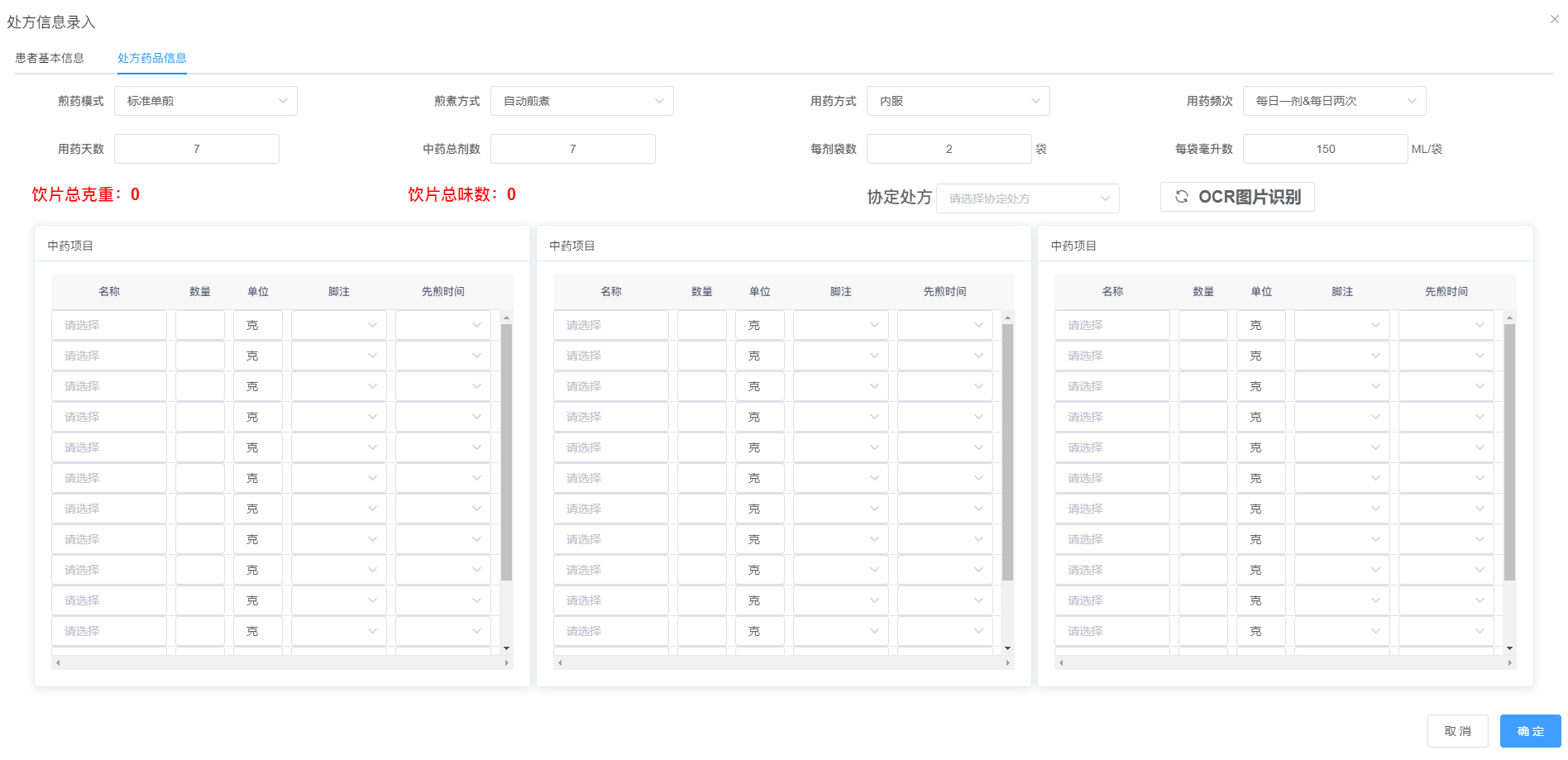This screenshot has width=1568, height=760.
Task: Click left scroll arrow under middle 中药项目 table
Action: [x=560, y=662]
